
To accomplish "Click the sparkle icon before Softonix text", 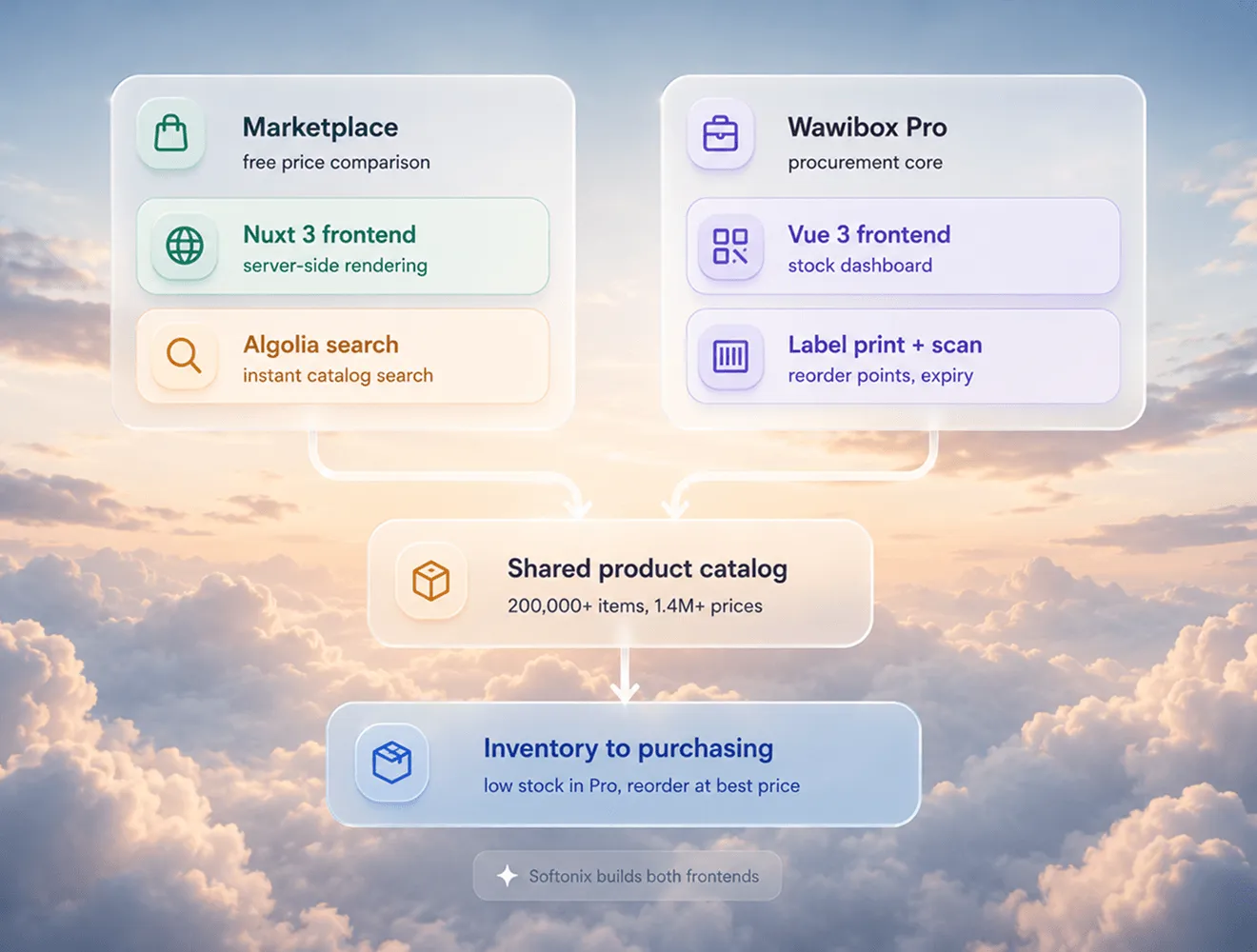I will (x=508, y=876).
